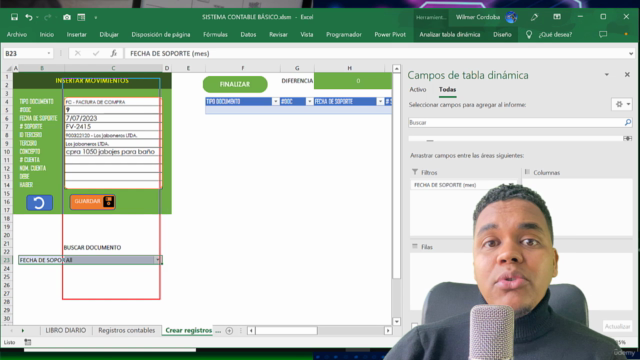Click the FV-2415 soporte field
Image resolution: width=640 pixels, height=360 pixels.
(x=113, y=127)
